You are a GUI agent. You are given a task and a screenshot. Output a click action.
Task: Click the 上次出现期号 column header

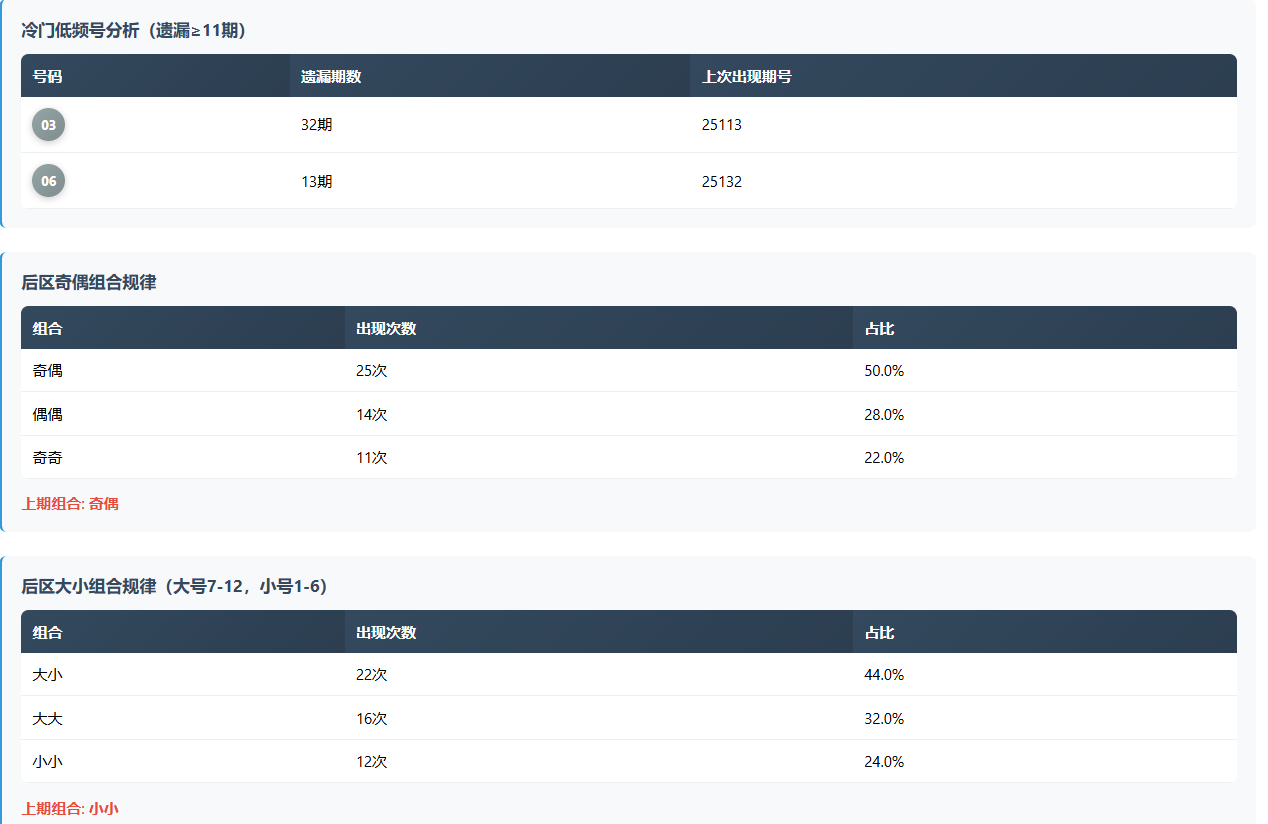(747, 76)
